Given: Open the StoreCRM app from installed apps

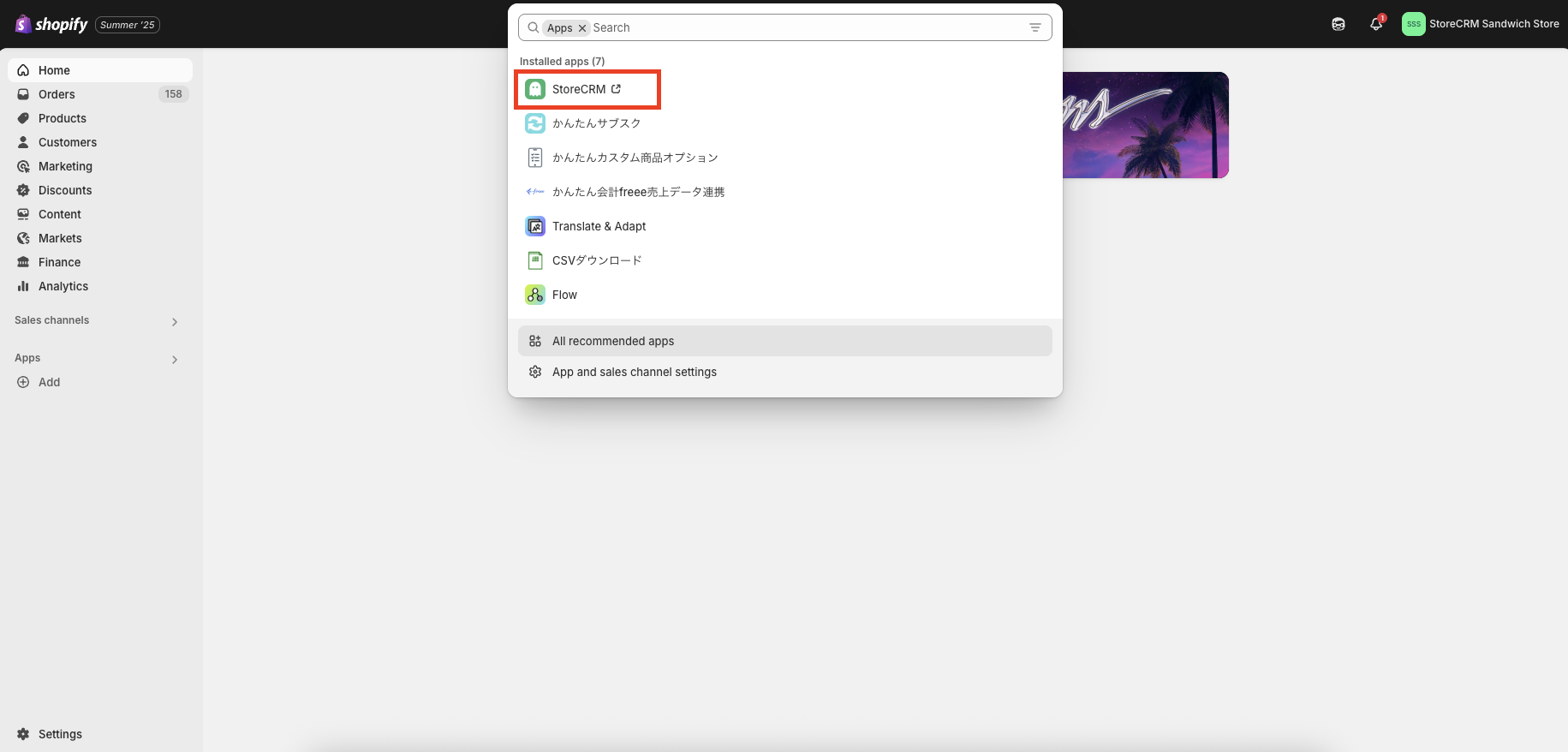Looking at the screenshot, I should tap(784, 89).
